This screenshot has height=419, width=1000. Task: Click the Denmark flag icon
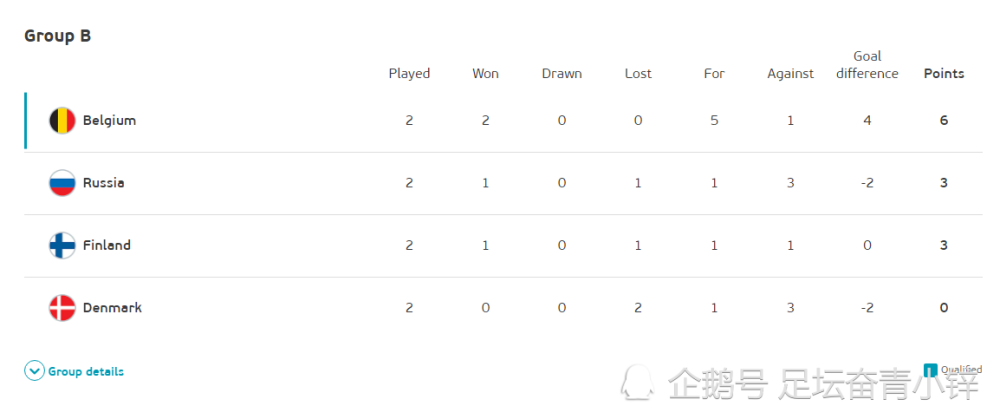pyautogui.click(x=62, y=308)
